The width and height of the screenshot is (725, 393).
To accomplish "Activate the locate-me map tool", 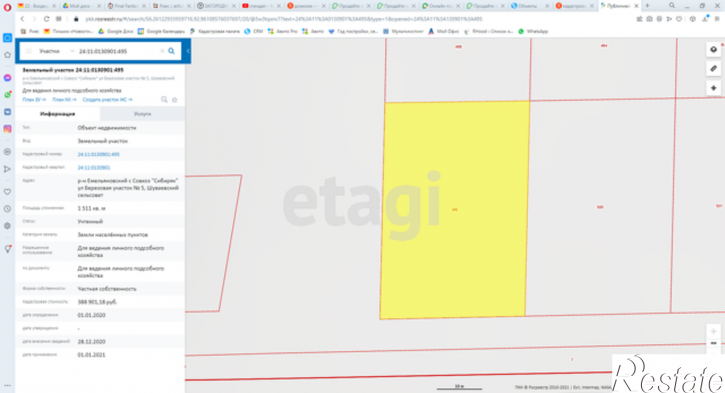I will coord(713,88).
